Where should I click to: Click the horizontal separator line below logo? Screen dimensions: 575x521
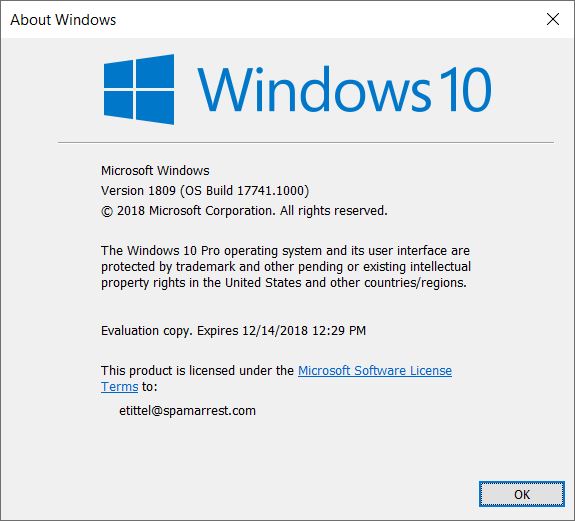tap(306, 143)
